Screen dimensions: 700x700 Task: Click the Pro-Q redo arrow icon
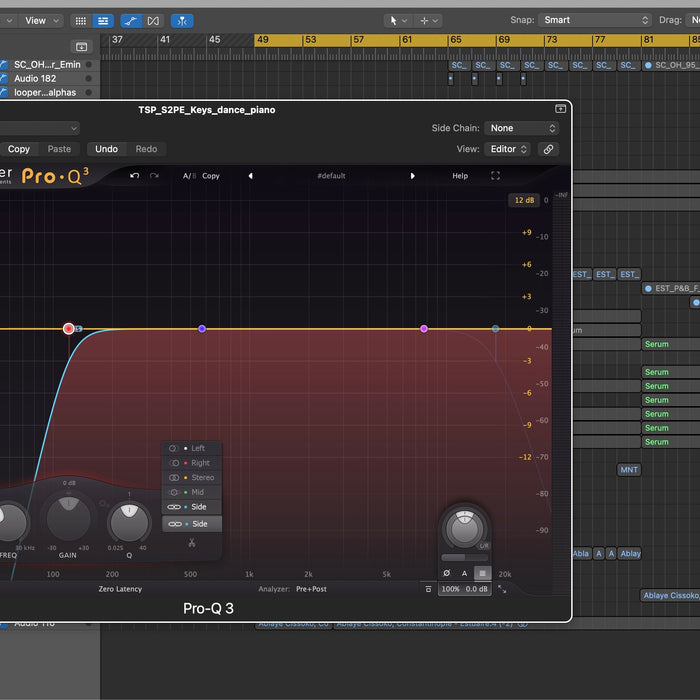coord(154,176)
